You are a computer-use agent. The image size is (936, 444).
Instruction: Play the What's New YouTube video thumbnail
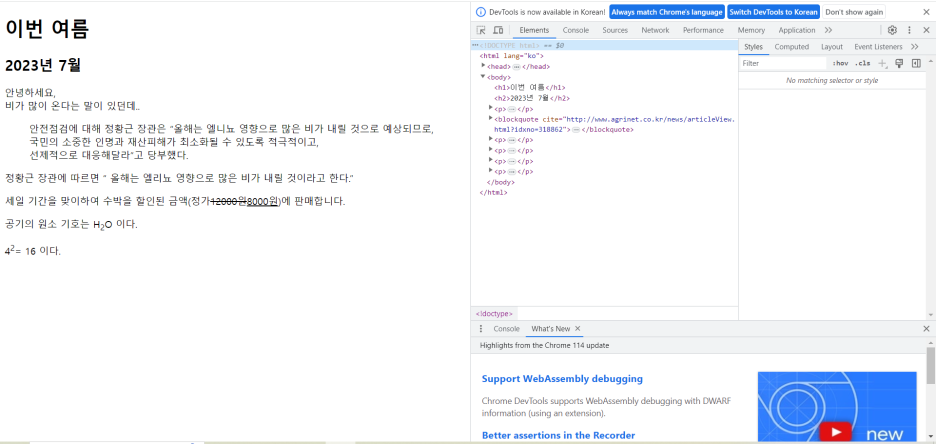[x=836, y=431]
